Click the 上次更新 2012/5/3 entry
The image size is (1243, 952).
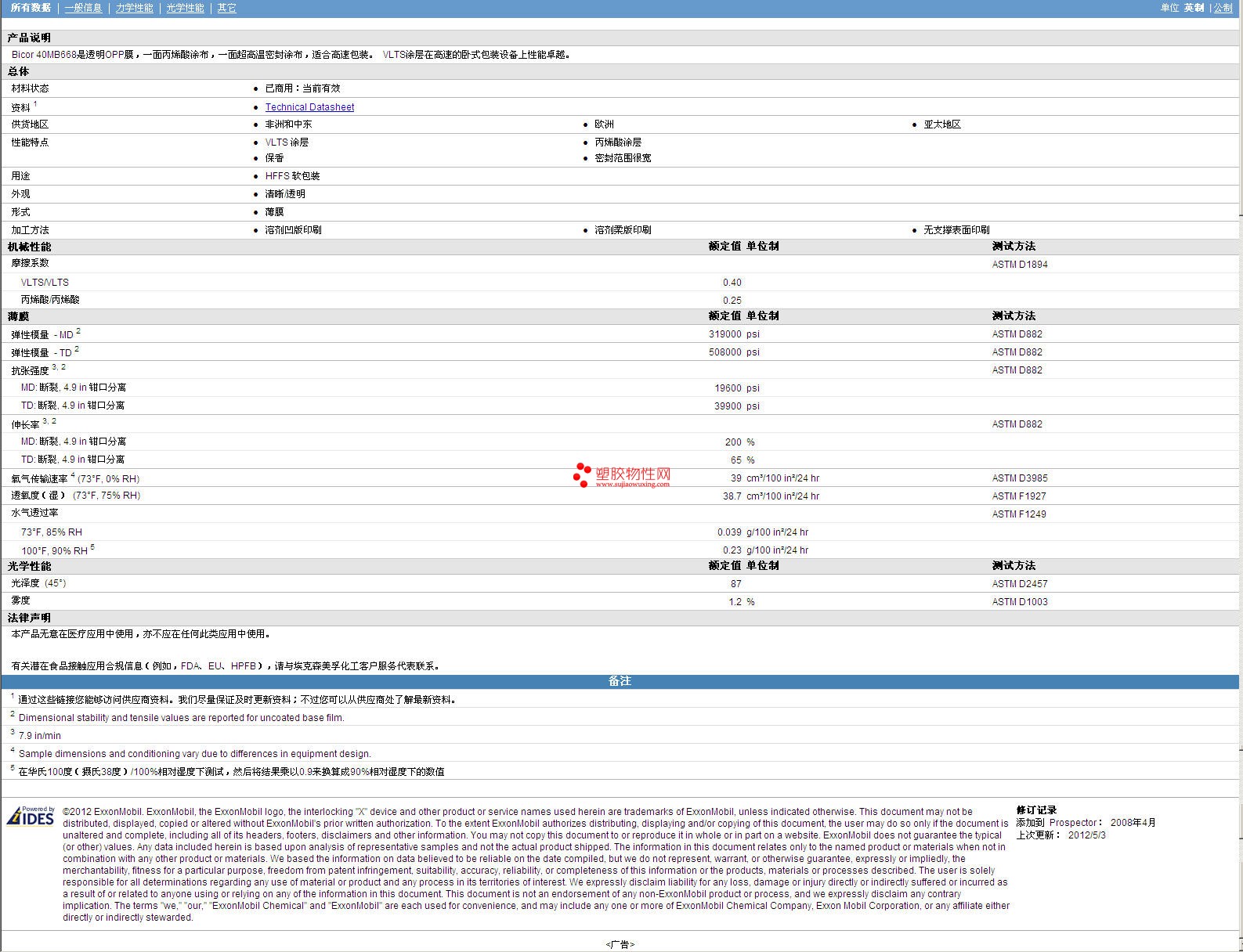point(1061,835)
